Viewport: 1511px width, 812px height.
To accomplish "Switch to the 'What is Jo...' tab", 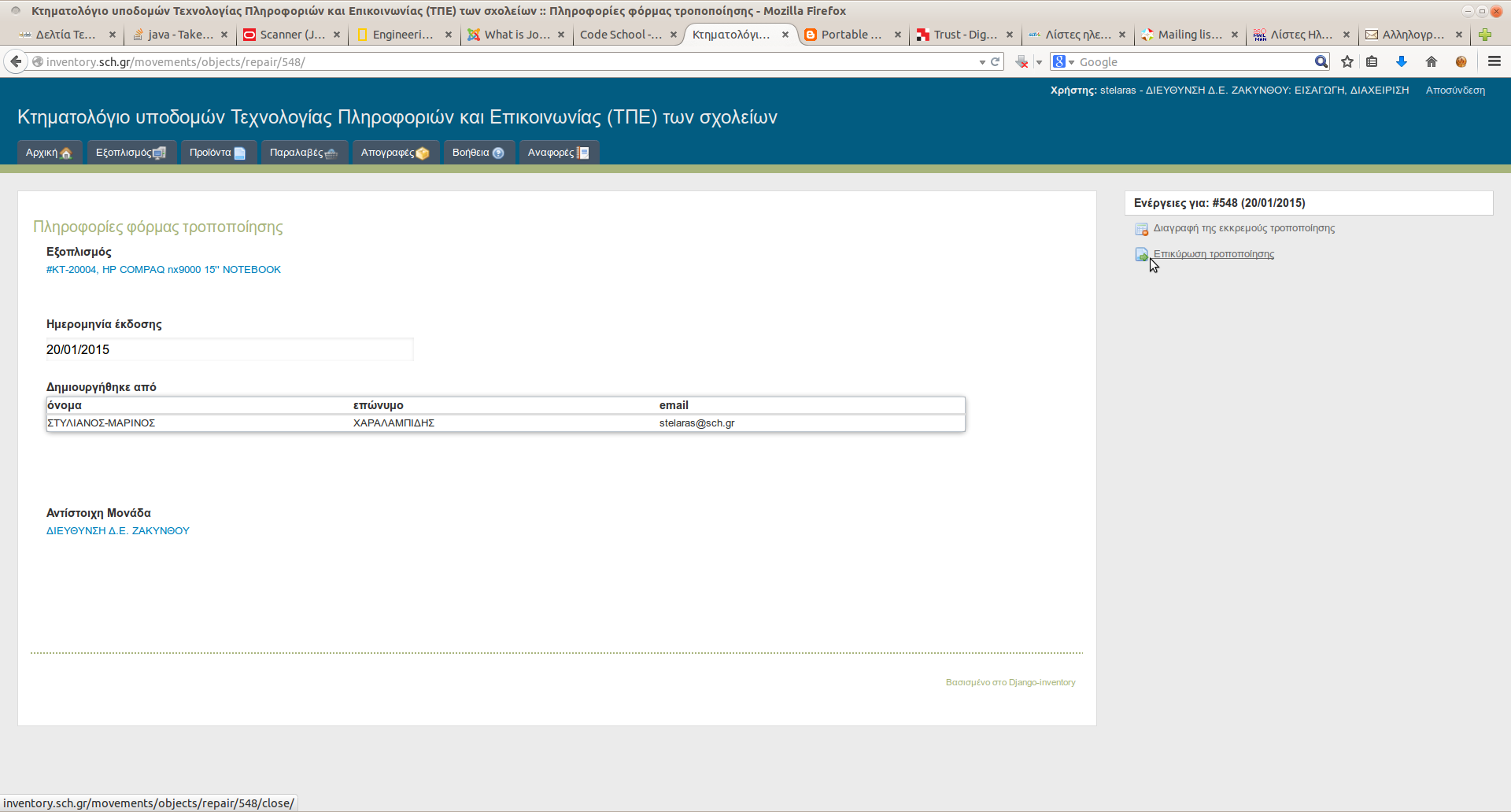I will (x=516, y=35).
